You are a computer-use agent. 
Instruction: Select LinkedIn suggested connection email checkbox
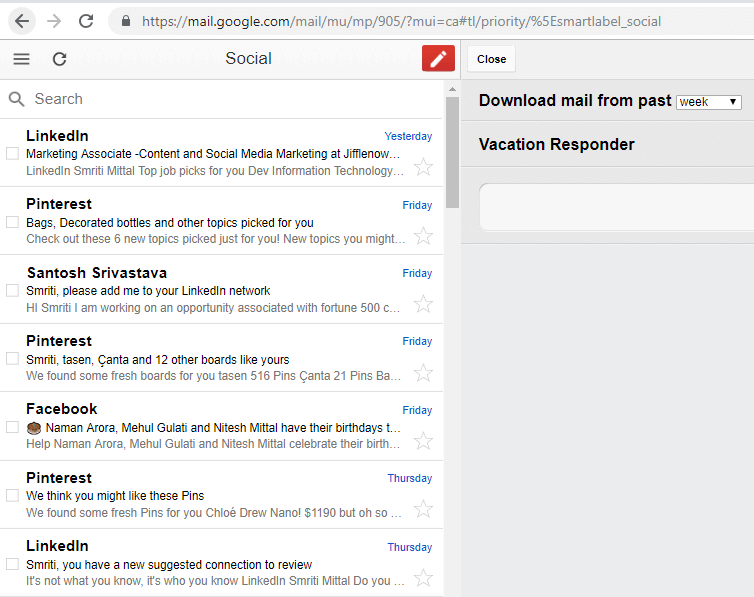tap(13, 564)
